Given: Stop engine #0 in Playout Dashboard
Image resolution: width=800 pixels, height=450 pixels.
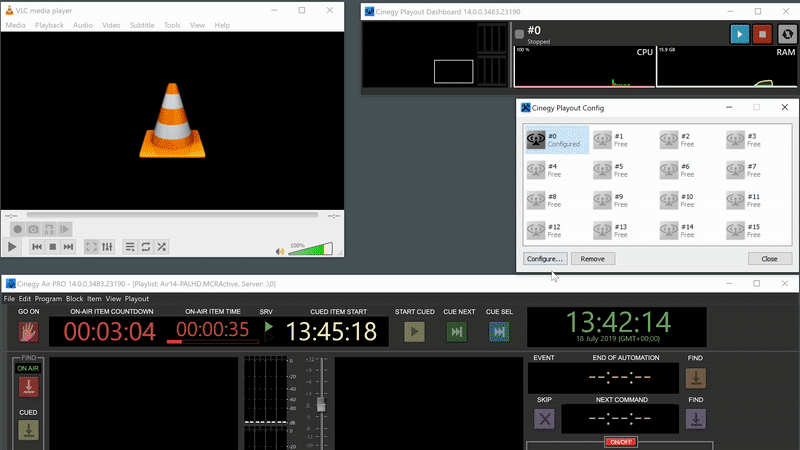Looking at the screenshot, I should 762,34.
